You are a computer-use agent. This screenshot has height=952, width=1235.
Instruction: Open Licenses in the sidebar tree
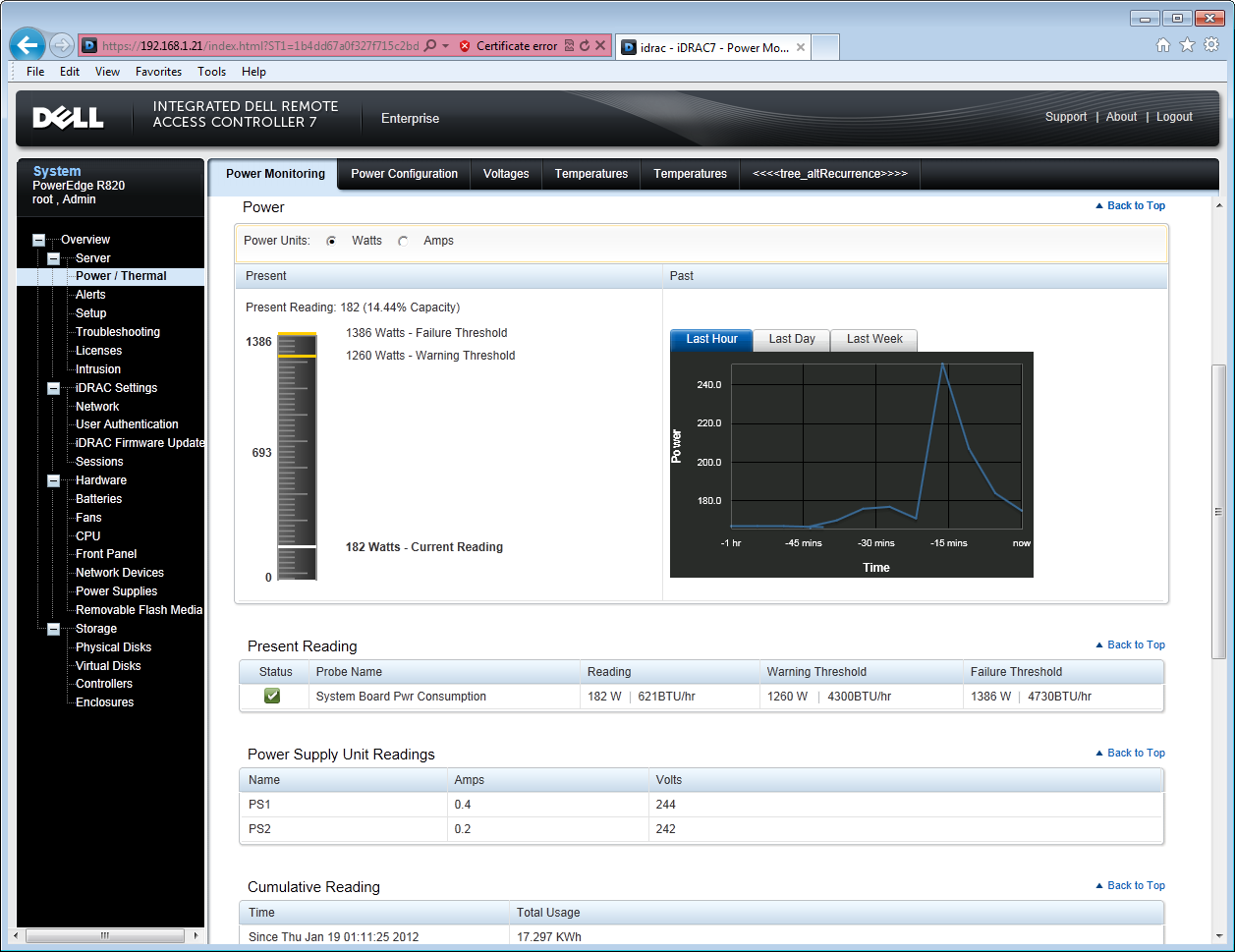click(x=99, y=351)
